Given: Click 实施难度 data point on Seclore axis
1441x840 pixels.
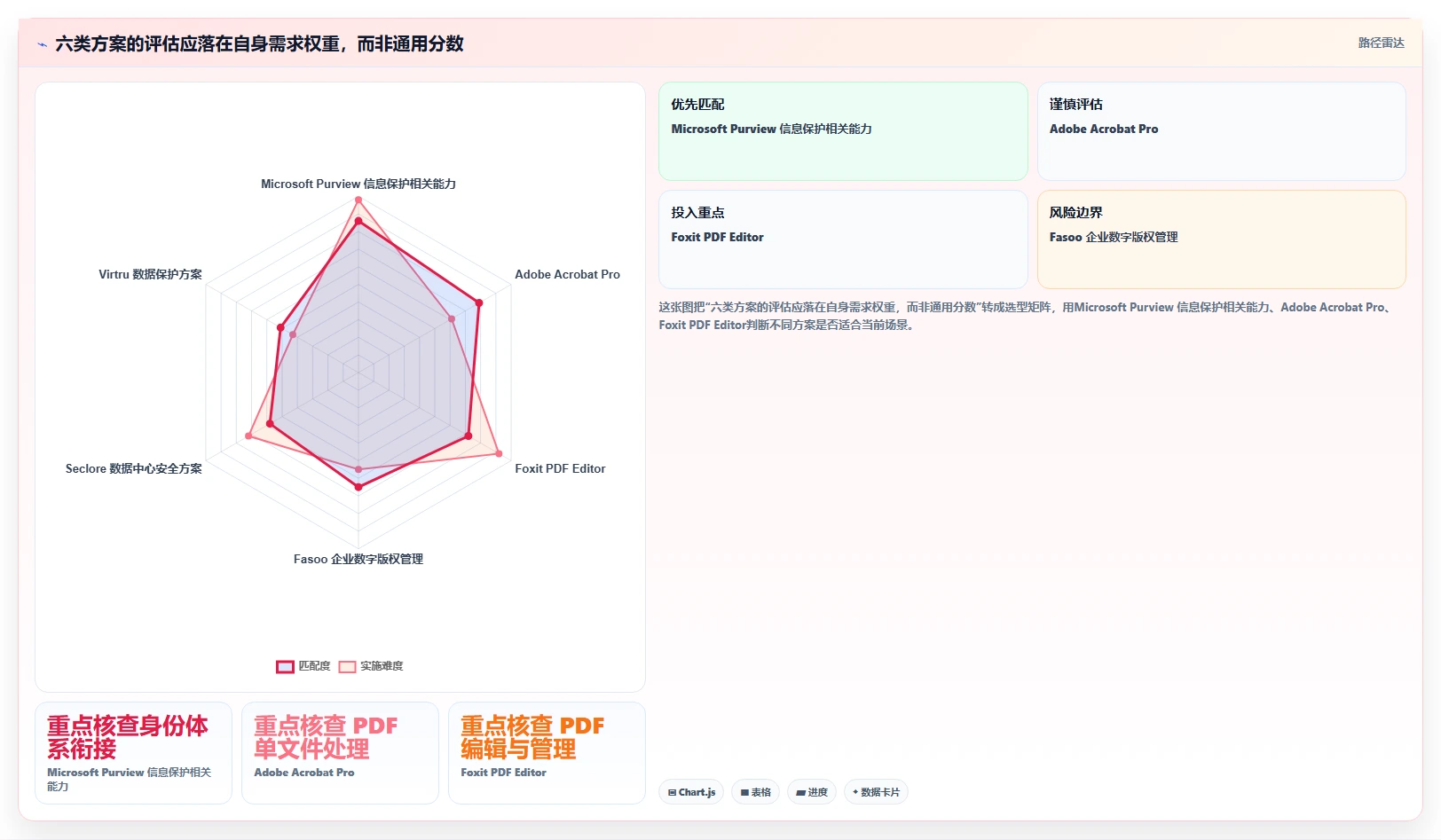Looking at the screenshot, I should coord(248,436).
